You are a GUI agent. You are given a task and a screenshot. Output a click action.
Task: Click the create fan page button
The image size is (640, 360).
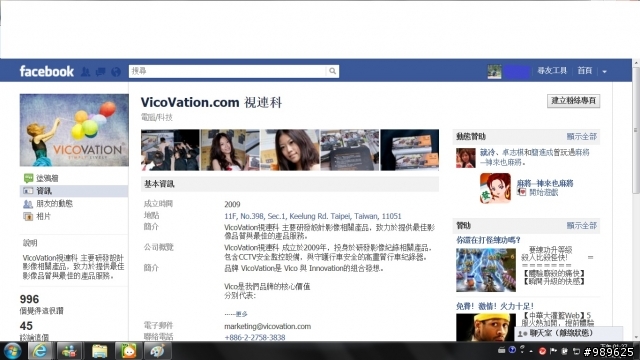tap(573, 100)
